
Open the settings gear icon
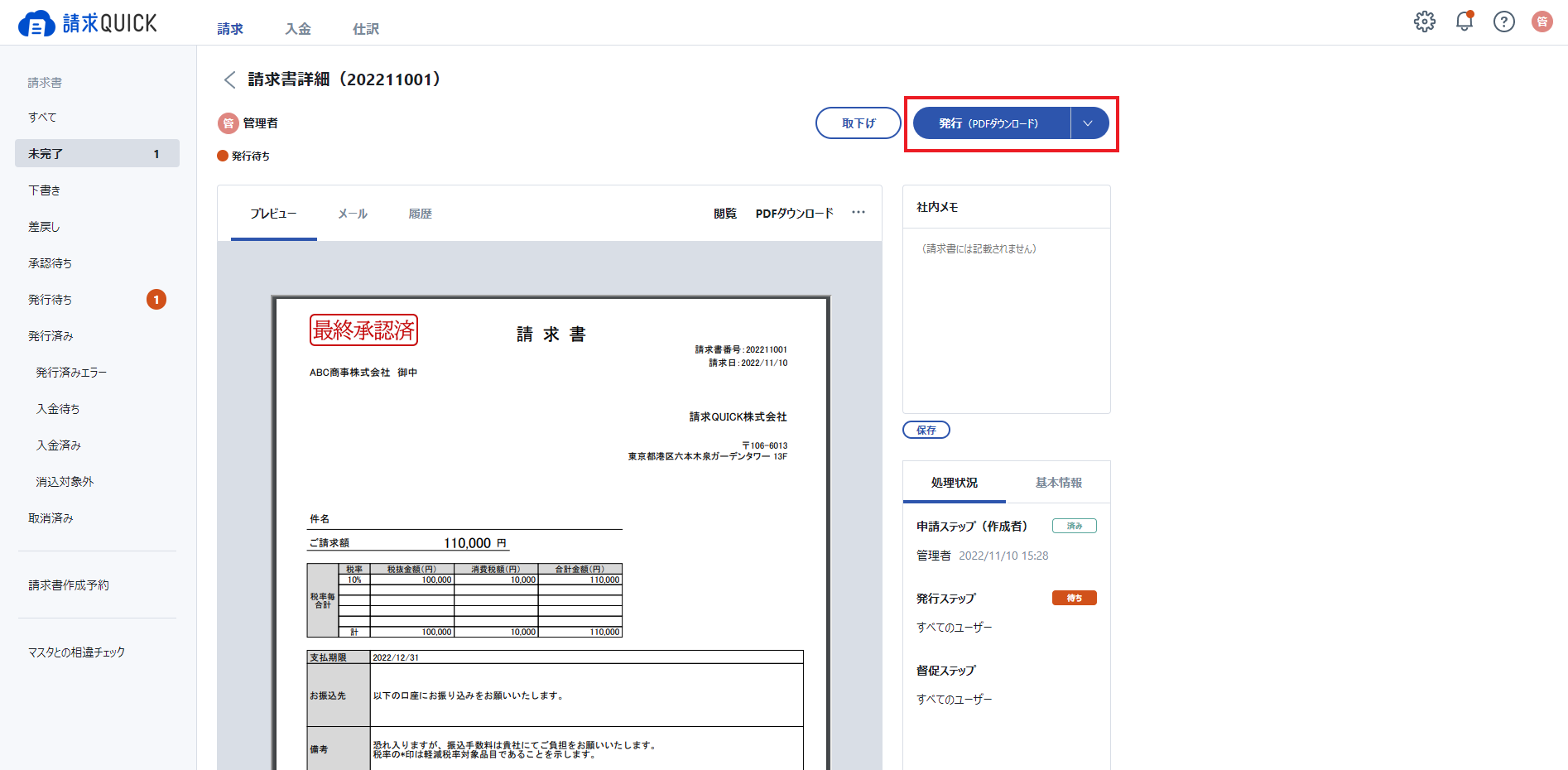[1424, 22]
